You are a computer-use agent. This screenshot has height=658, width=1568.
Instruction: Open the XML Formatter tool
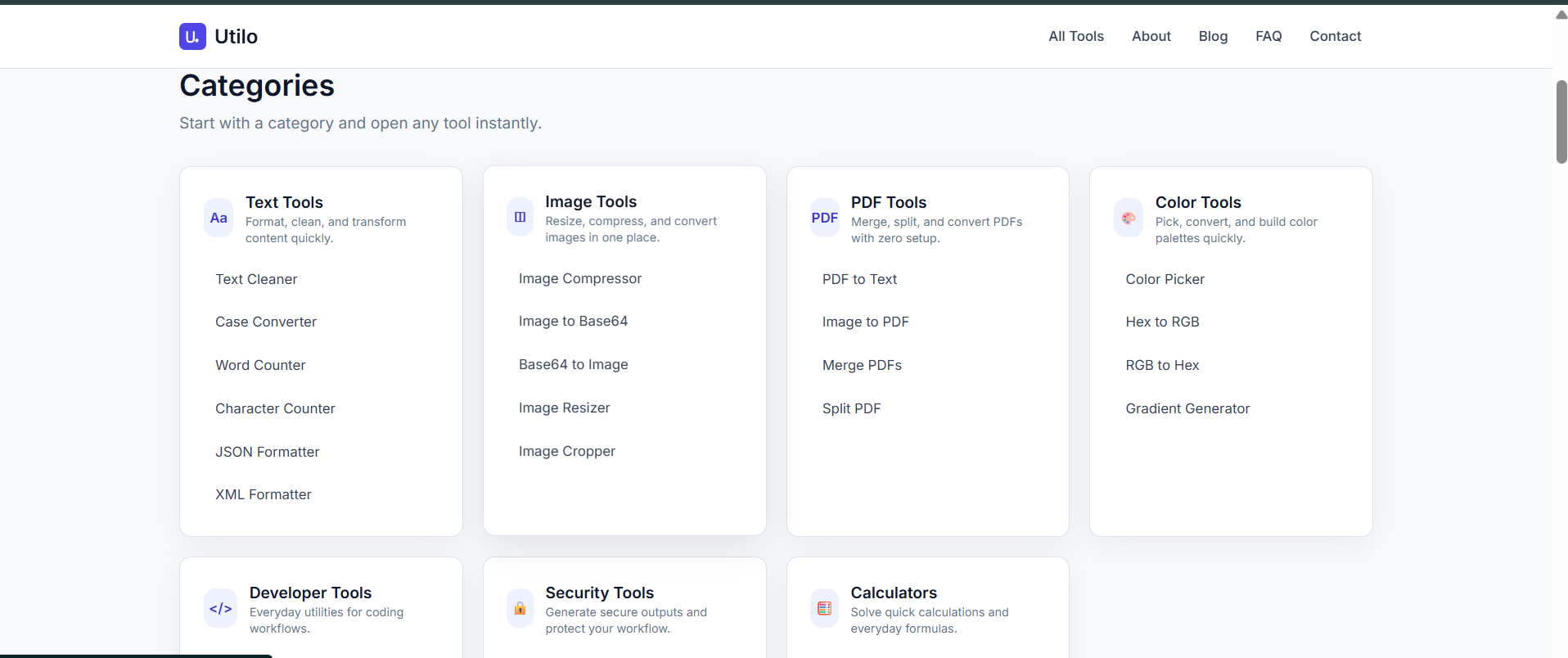264,494
